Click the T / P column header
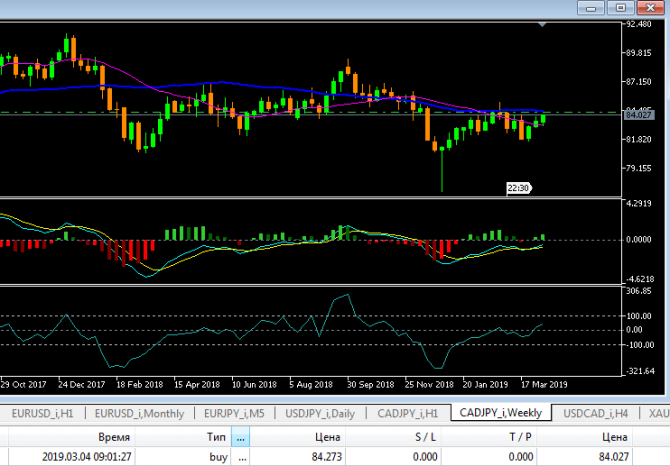Image resolution: width=670 pixels, height=466 pixels. tap(489, 437)
